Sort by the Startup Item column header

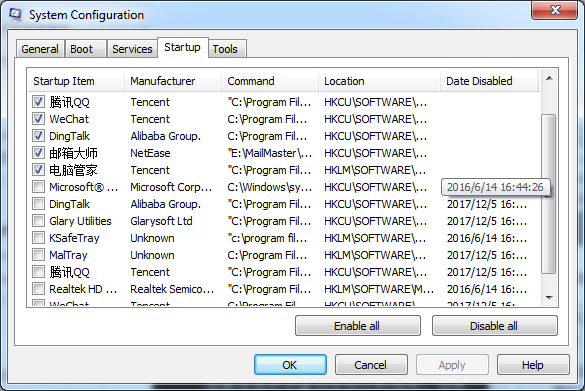76,81
